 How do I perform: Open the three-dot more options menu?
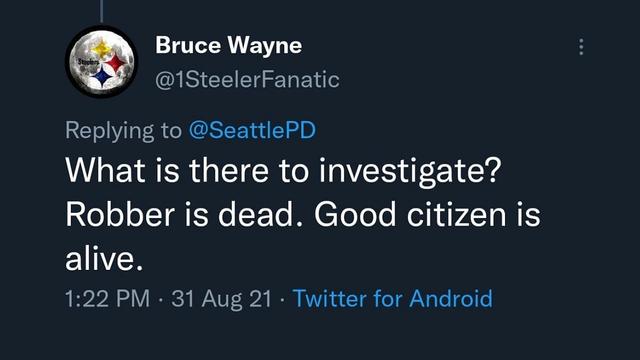[581, 47]
